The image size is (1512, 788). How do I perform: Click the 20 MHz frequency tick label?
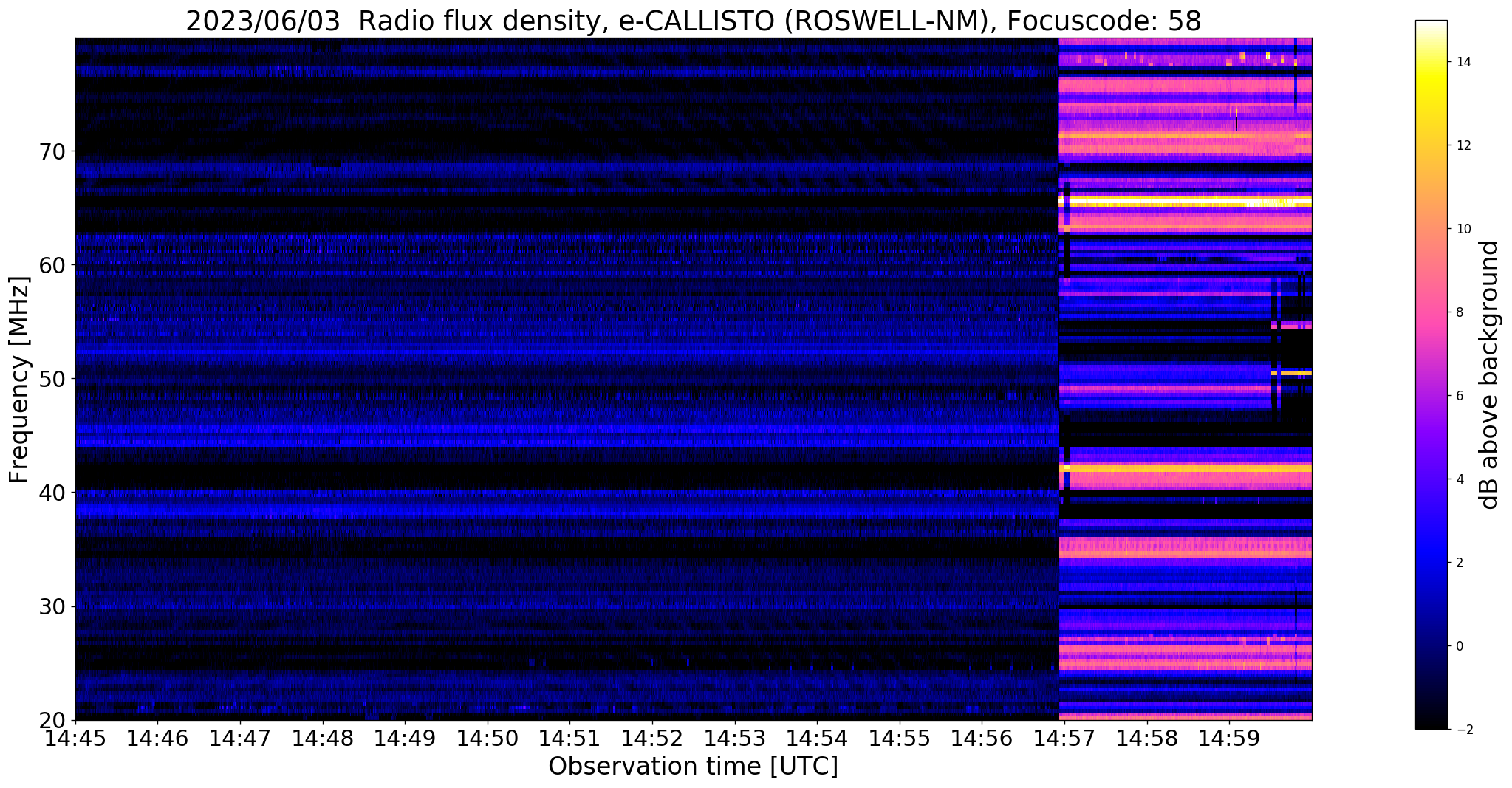pyautogui.click(x=53, y=720)
